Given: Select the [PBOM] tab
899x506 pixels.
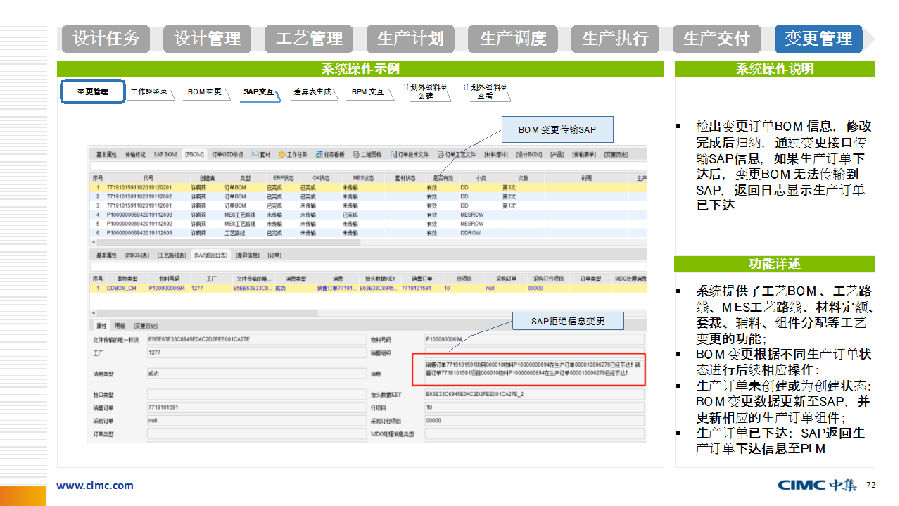Looking at the screenshot, I should click(195, 155).
